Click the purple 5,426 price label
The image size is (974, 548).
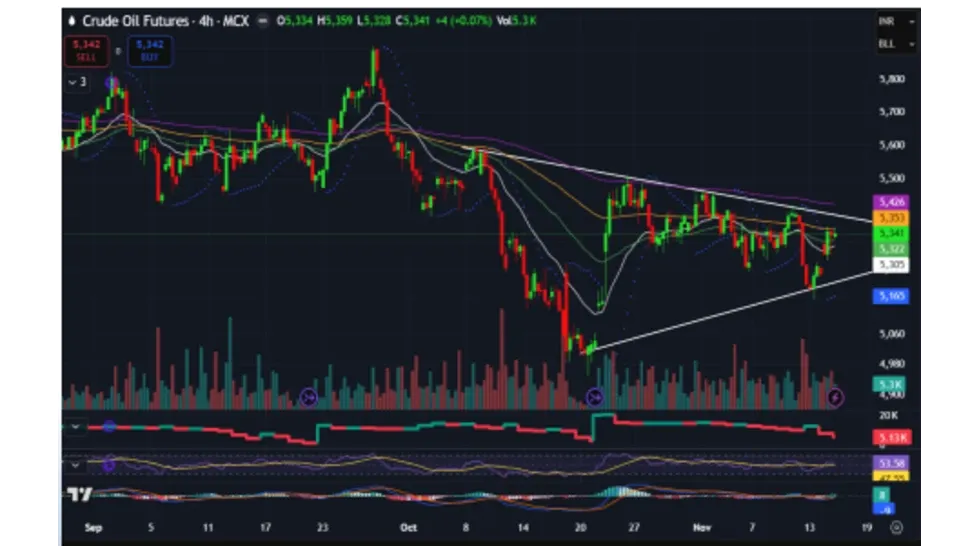(891, 202)
